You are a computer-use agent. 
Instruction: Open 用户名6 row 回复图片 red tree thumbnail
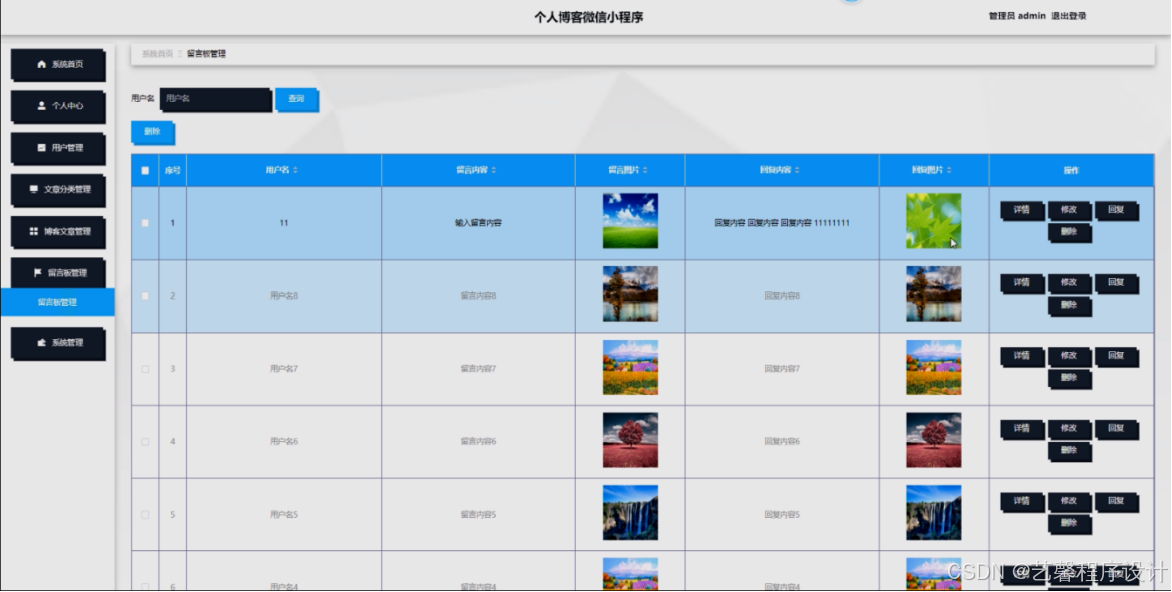934,440
